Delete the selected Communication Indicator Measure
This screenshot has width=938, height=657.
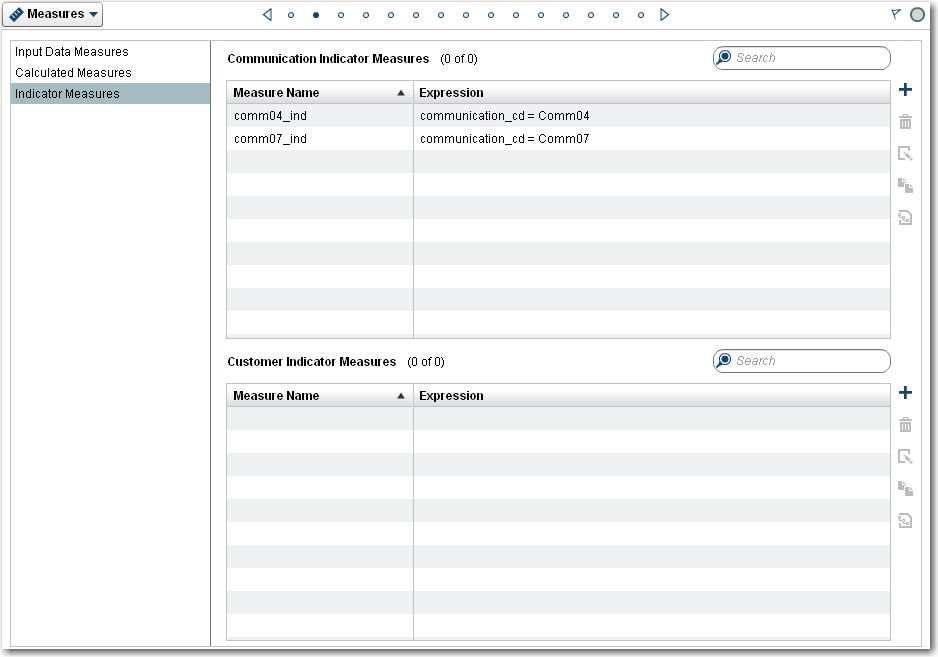pos(905,121)
